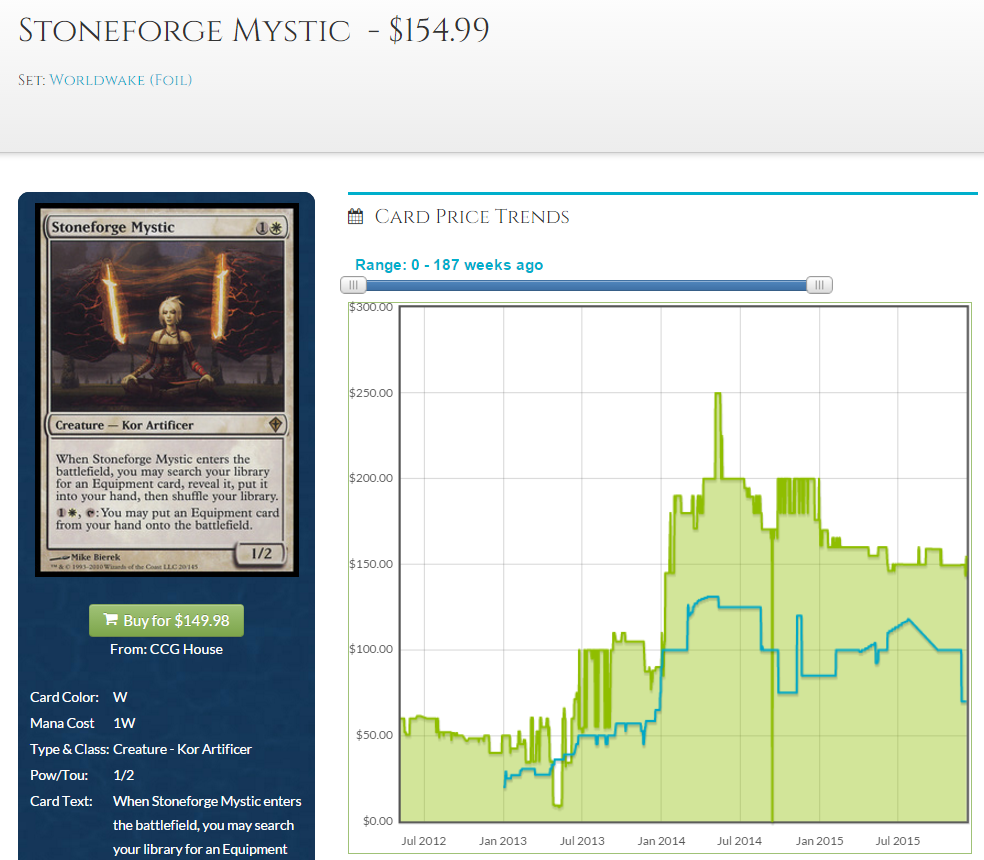
Task: Open the Worldwake (Foil) set link
Action: pos(120,80)
